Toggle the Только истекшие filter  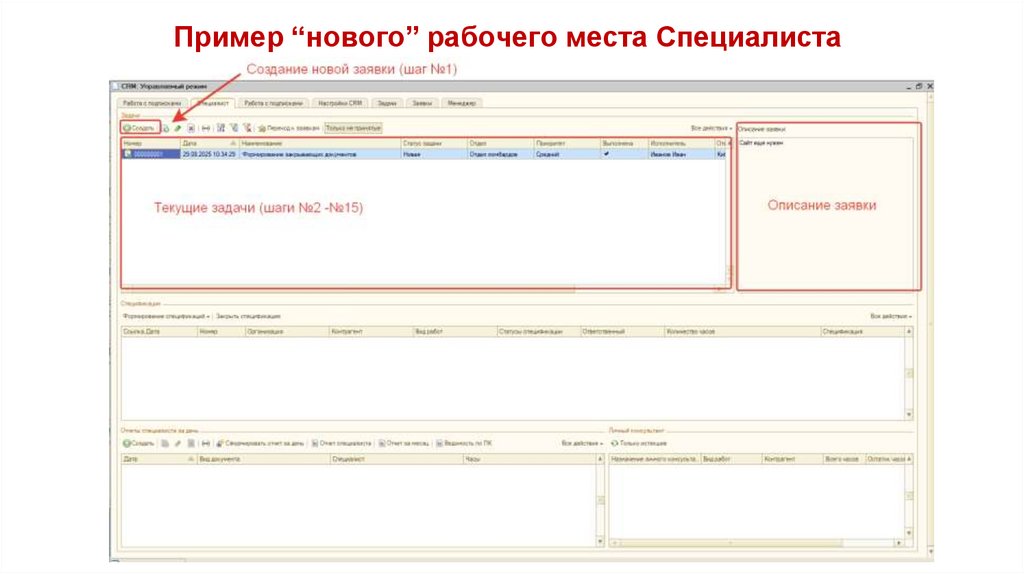pos(639,443)
